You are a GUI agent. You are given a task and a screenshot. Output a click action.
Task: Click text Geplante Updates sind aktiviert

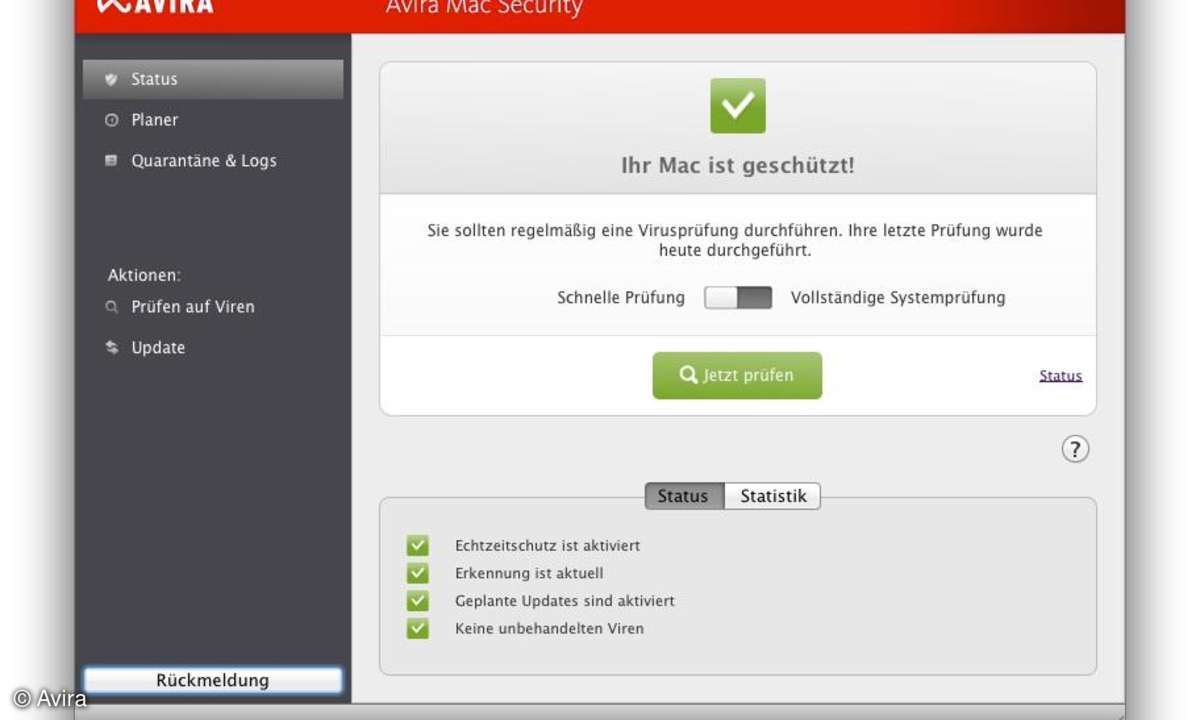565,601
